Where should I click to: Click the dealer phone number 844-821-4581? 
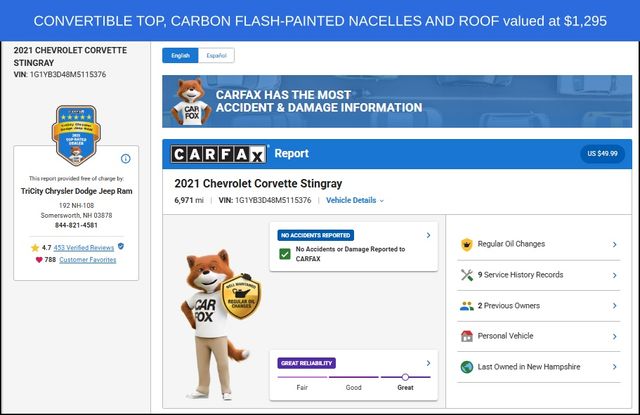point(76,225)
